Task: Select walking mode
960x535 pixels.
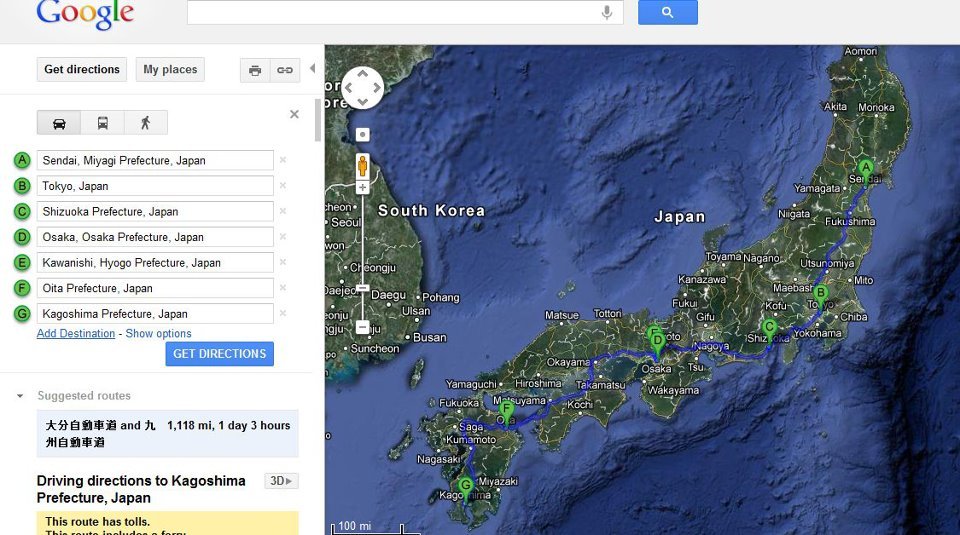Action: [x=146, y=123]
